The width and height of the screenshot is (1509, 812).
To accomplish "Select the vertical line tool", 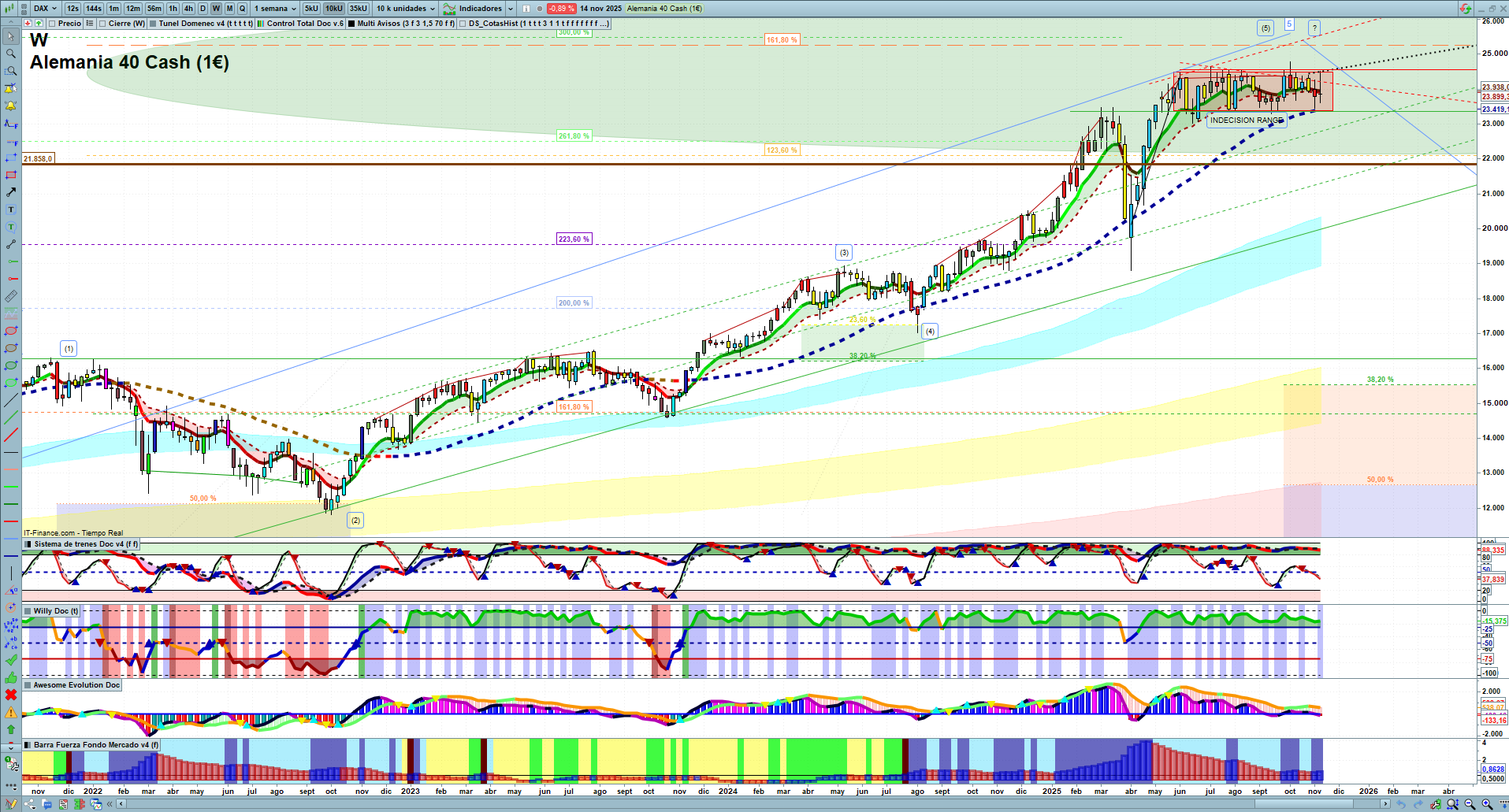I will pyautogui.click(x=11, y=573).
